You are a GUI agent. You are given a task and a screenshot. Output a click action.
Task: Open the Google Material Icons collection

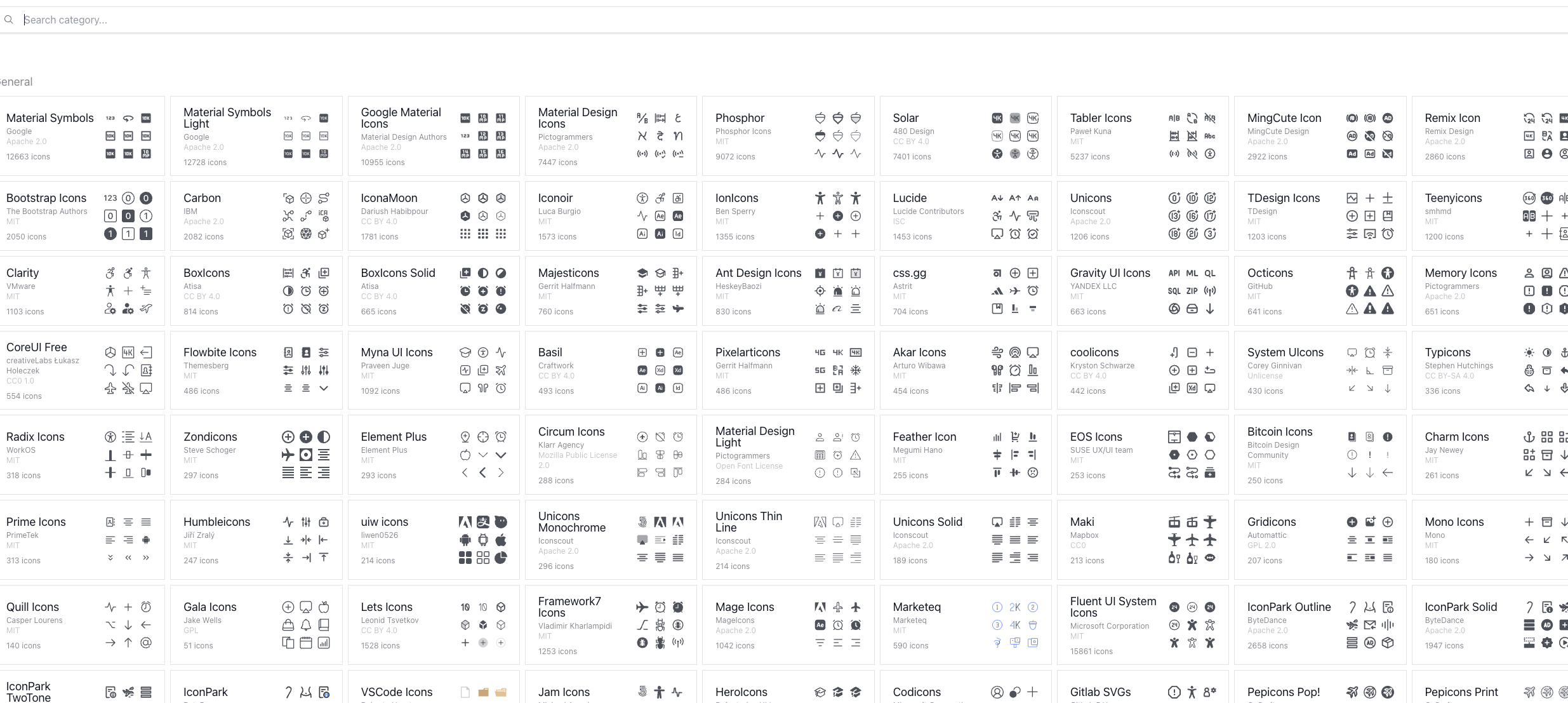coord(434,136)
